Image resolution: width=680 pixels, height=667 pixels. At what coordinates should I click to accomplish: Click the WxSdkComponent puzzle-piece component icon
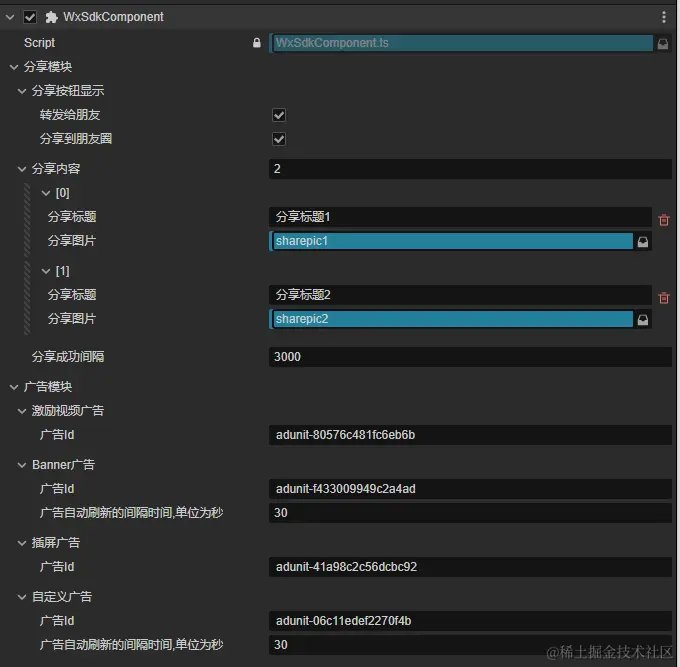click(51, 17)
